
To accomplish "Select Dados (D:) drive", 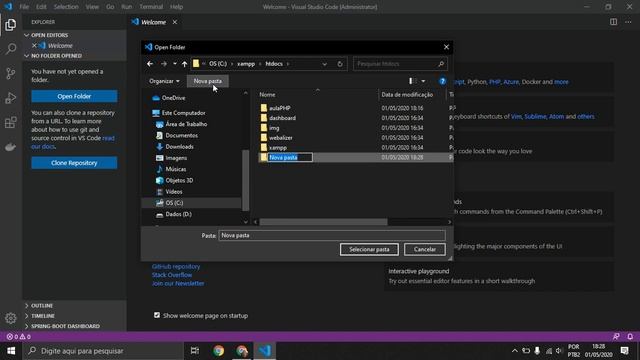I will [x=178, y=214].
